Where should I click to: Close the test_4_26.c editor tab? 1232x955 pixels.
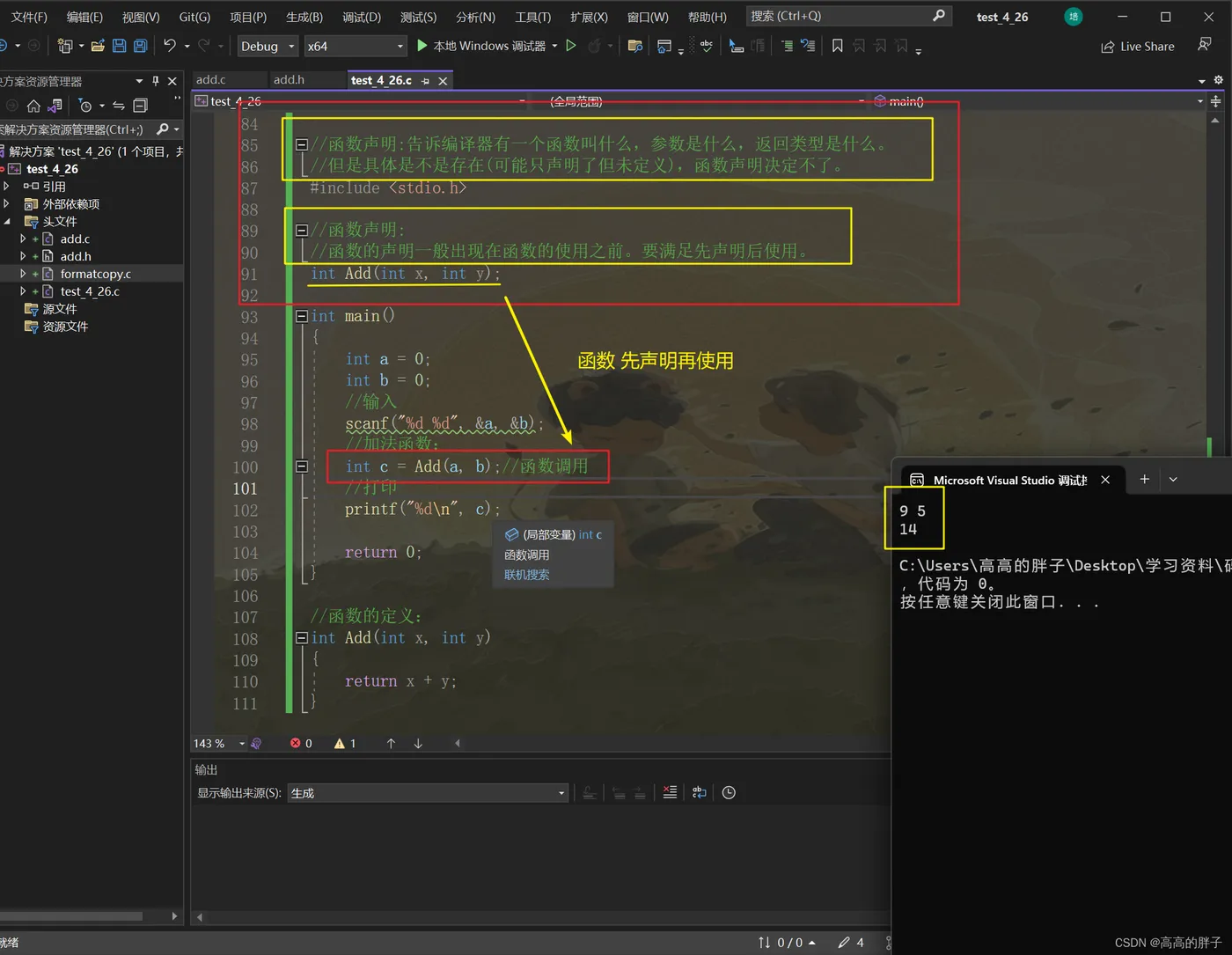pyautogui.click(x=443, y=81)
